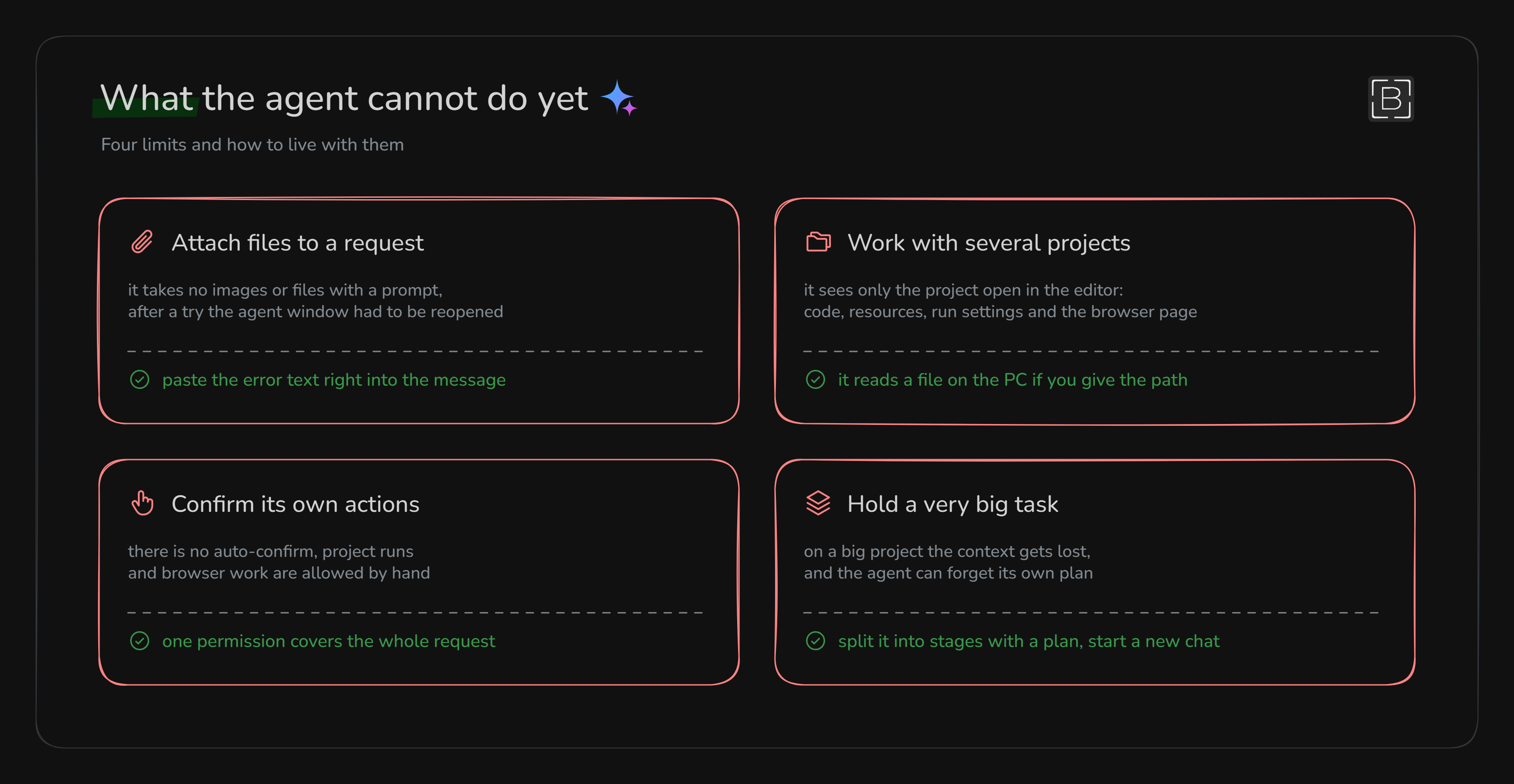Click green tip 'it reads a file on the PC'
Screen dimensions: 1514x784
[x=932, y=380]
